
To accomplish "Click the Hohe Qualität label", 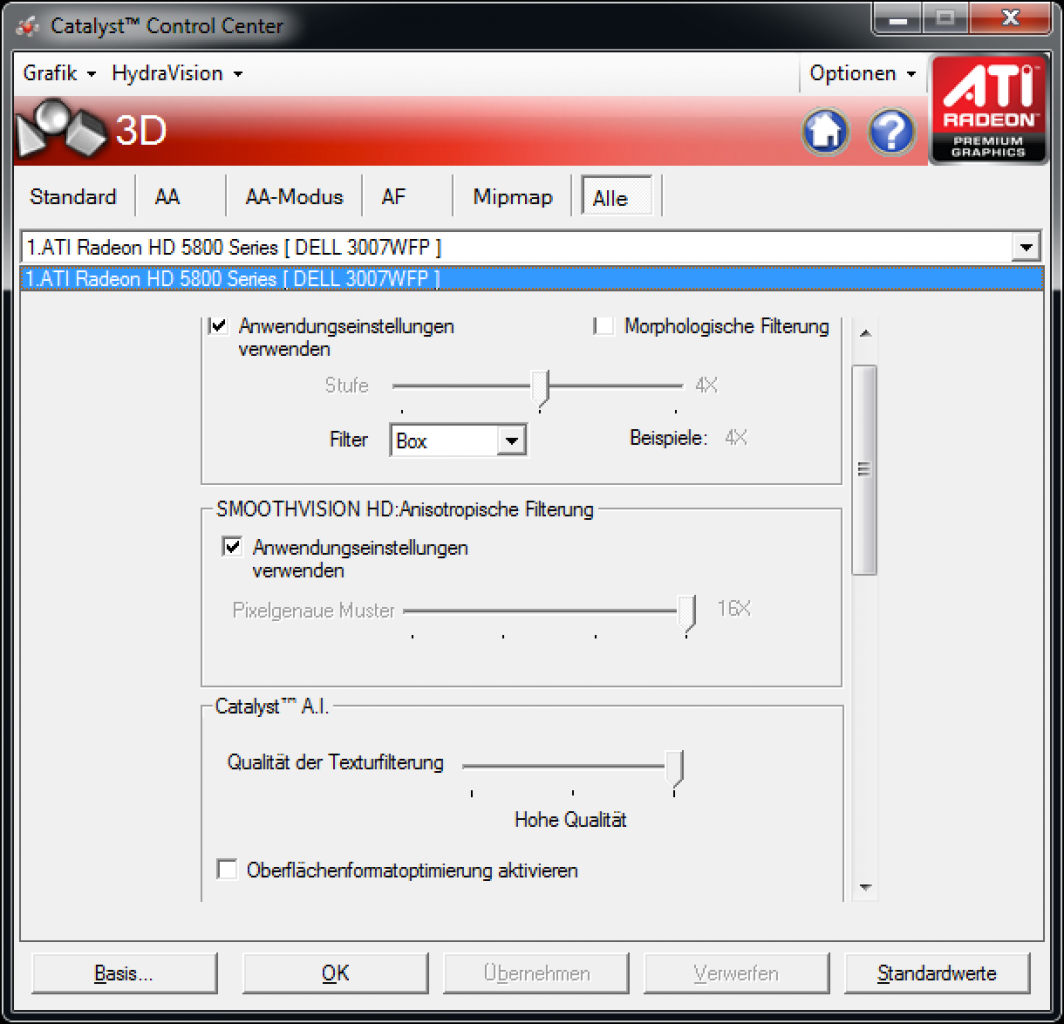I will point(570,820).
